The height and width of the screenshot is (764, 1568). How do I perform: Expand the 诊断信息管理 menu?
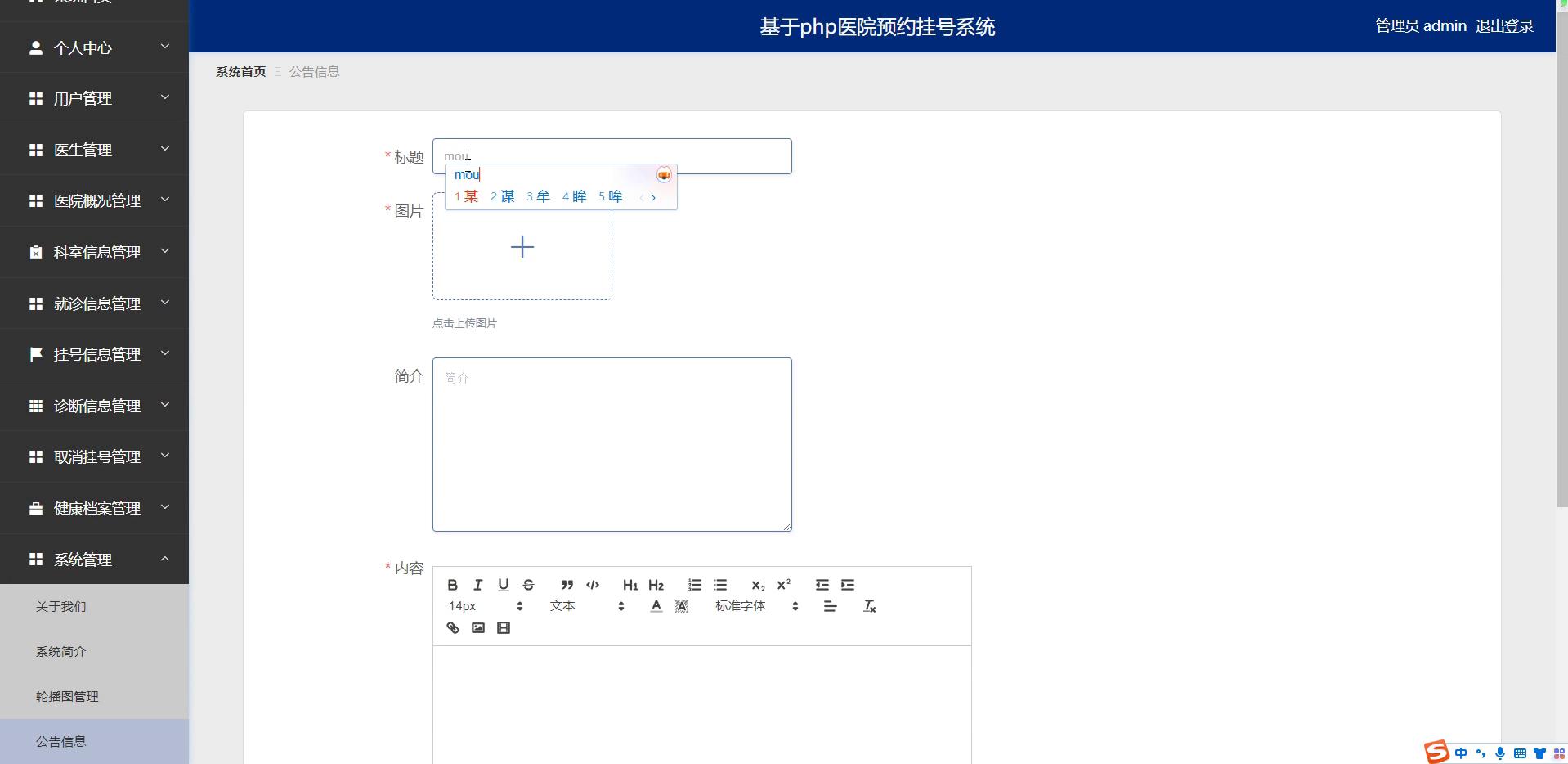[94, 406]
